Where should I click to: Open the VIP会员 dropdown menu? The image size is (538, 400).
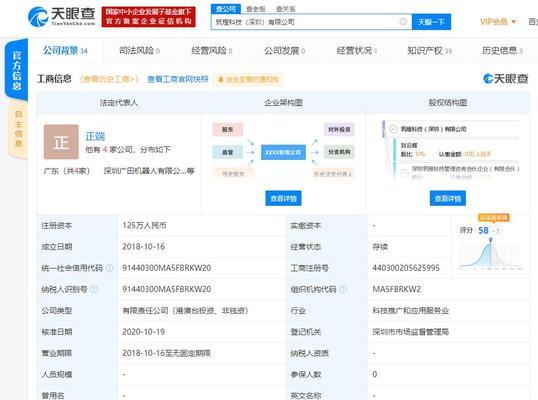(498, 22)
